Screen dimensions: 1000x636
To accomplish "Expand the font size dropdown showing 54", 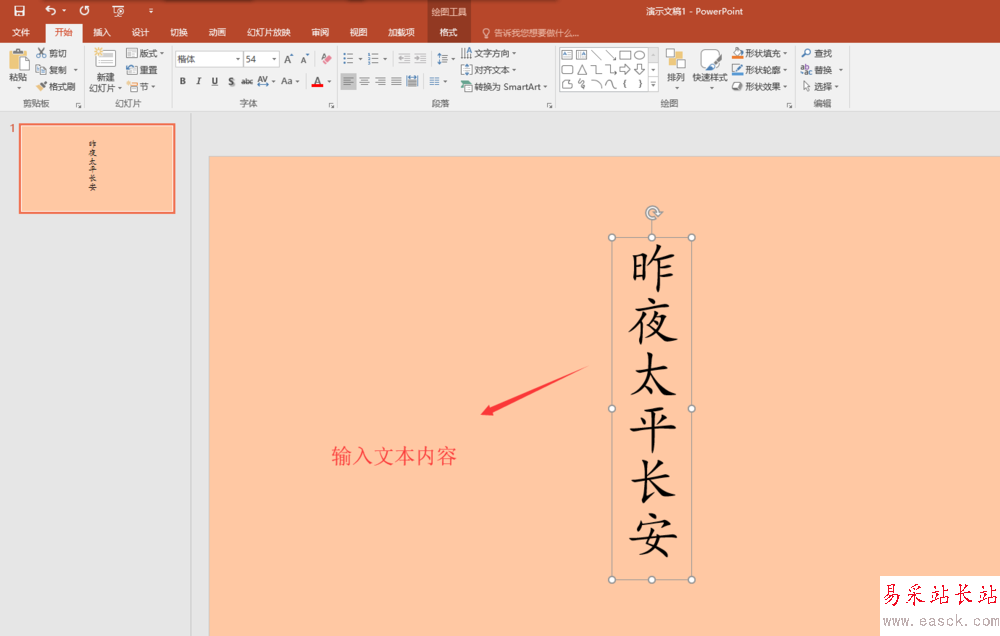I will (274, 59).
